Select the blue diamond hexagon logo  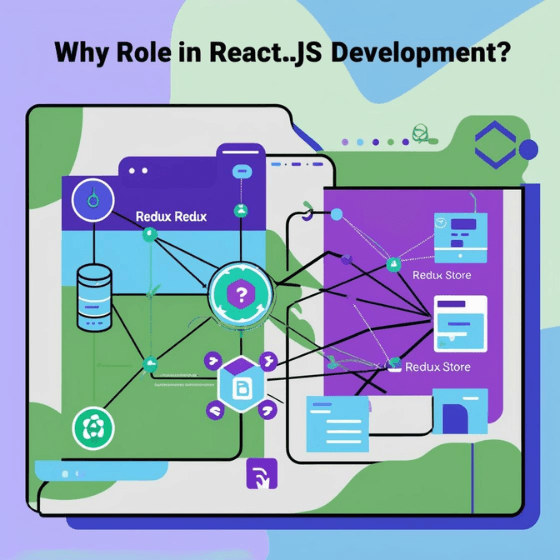click(495, 145)
